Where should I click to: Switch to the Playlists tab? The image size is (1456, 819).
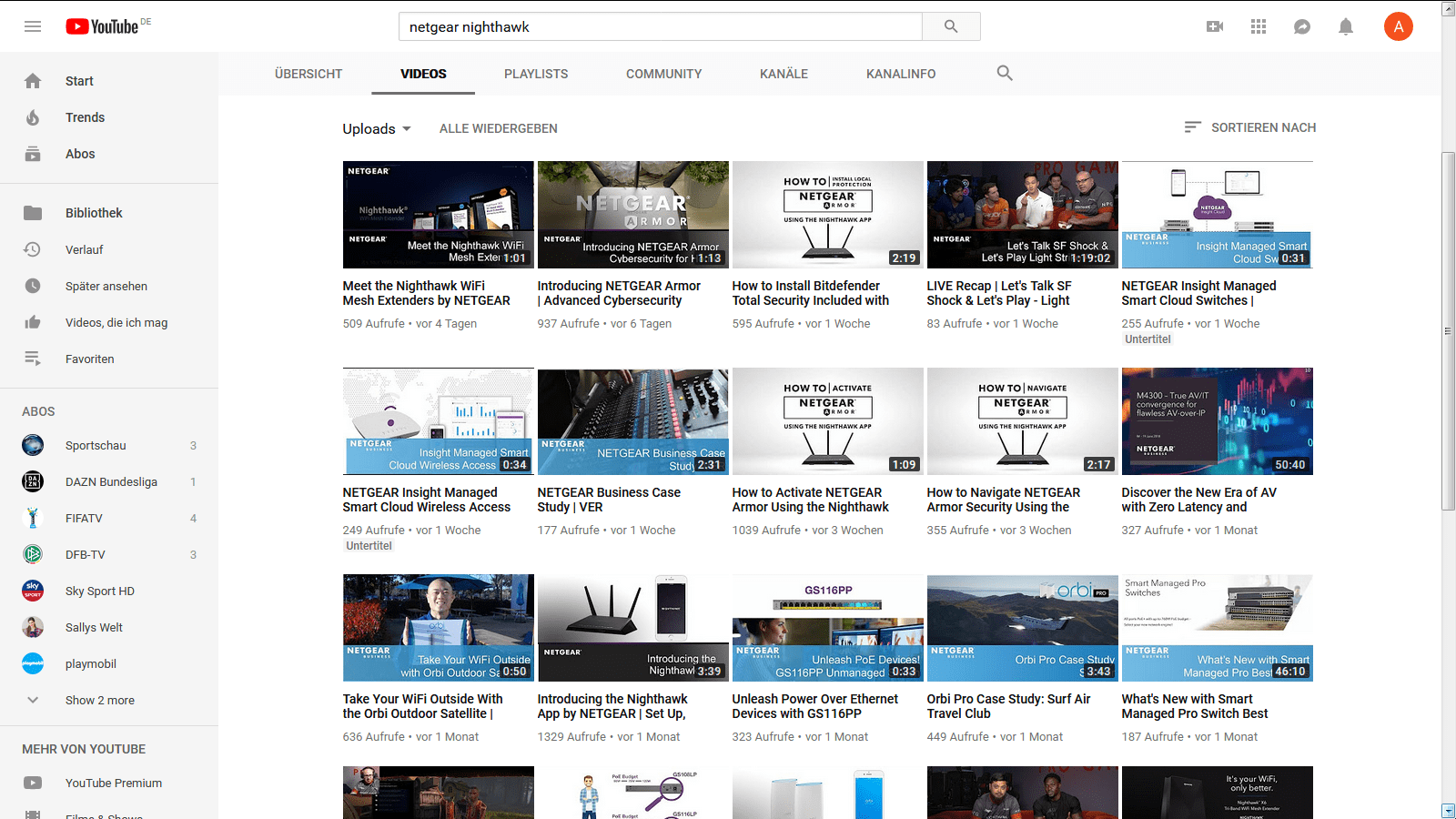(536, 74)
